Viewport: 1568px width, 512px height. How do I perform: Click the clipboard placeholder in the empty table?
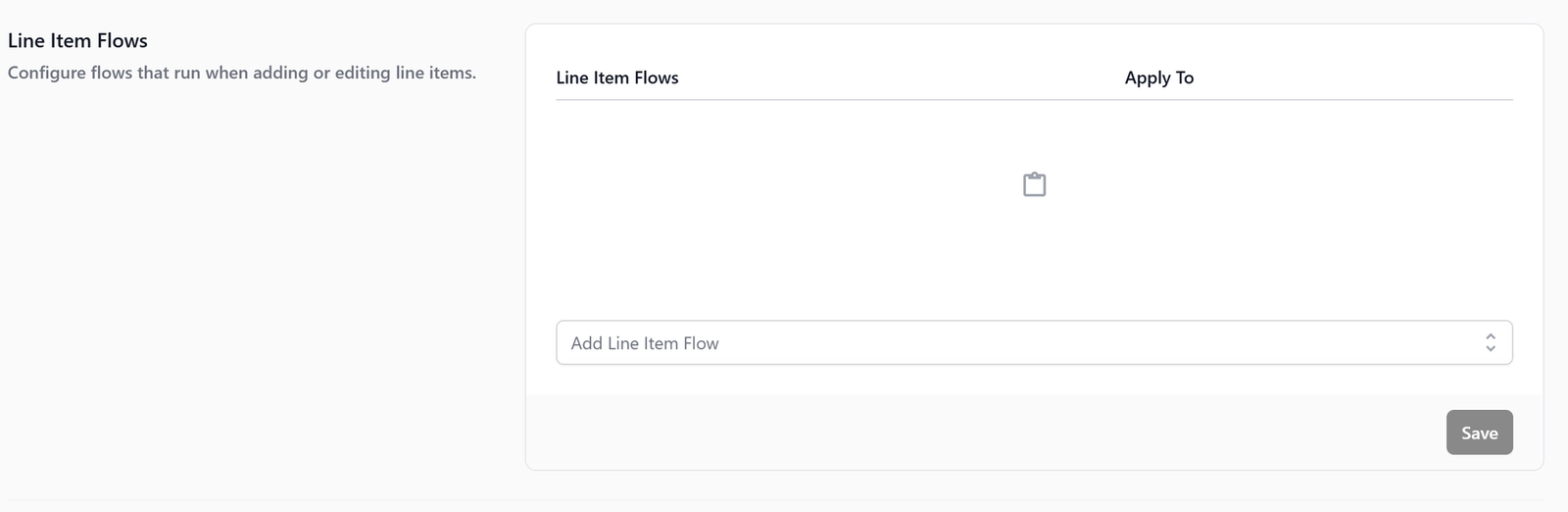click(1034, 184)
